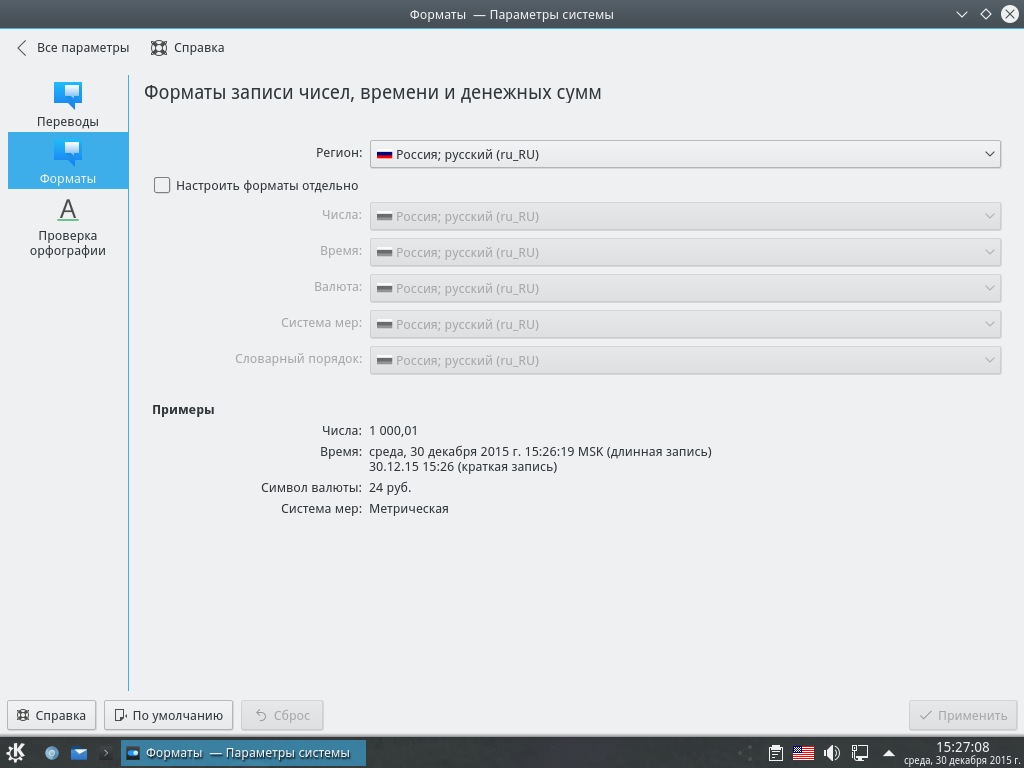Click the disabled Словарный порядок combo box

(x=685, y=360)
